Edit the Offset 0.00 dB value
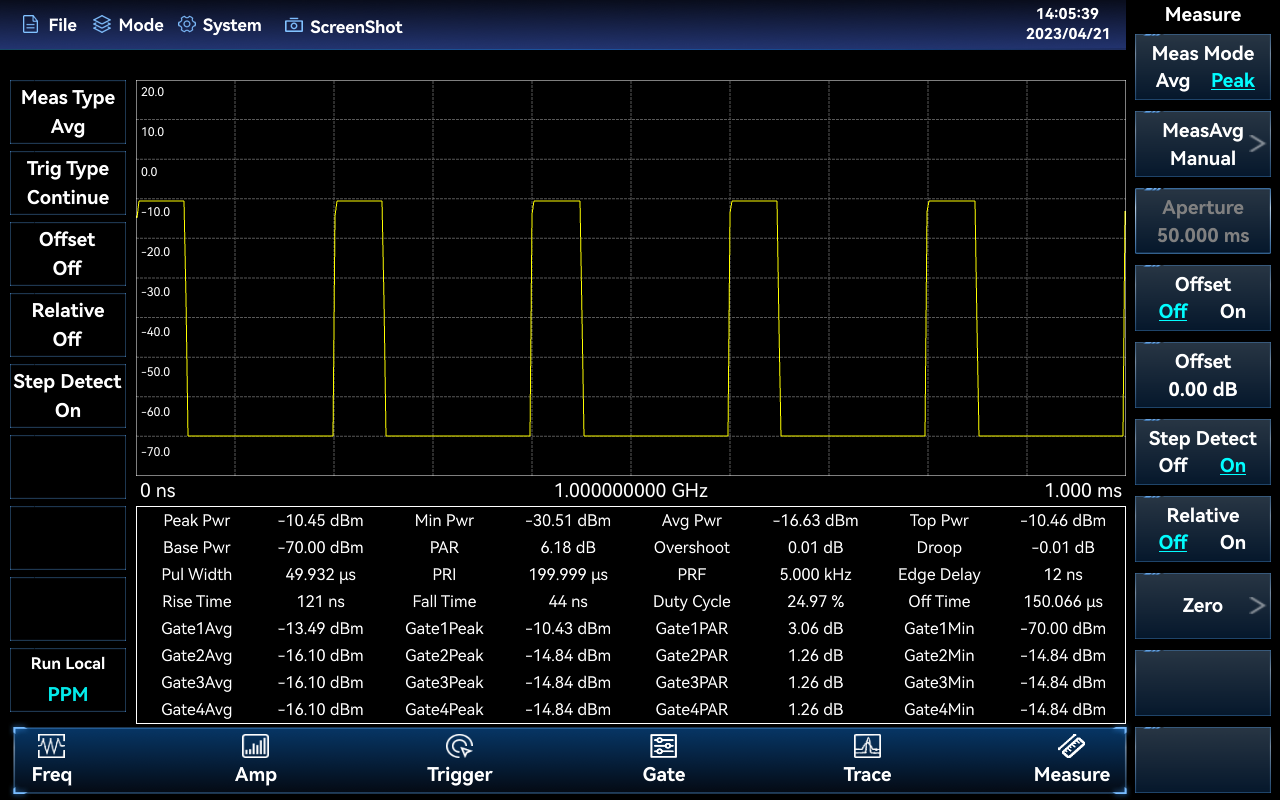This screenshot has width=1280, height=800. tap(1202, 376)
